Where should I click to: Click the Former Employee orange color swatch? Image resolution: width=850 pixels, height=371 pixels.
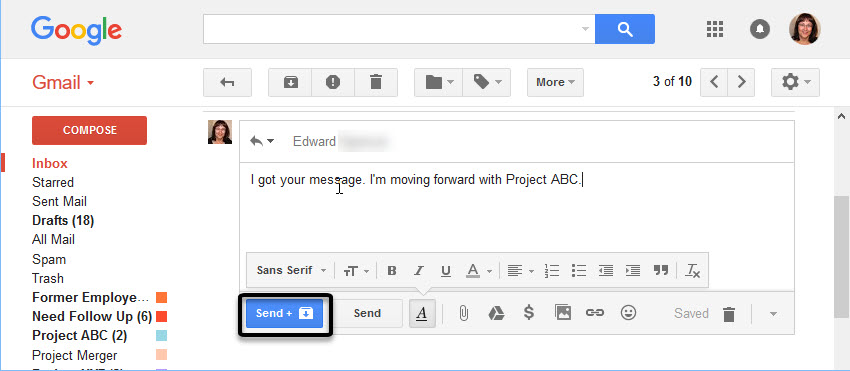tap(162, 297)
